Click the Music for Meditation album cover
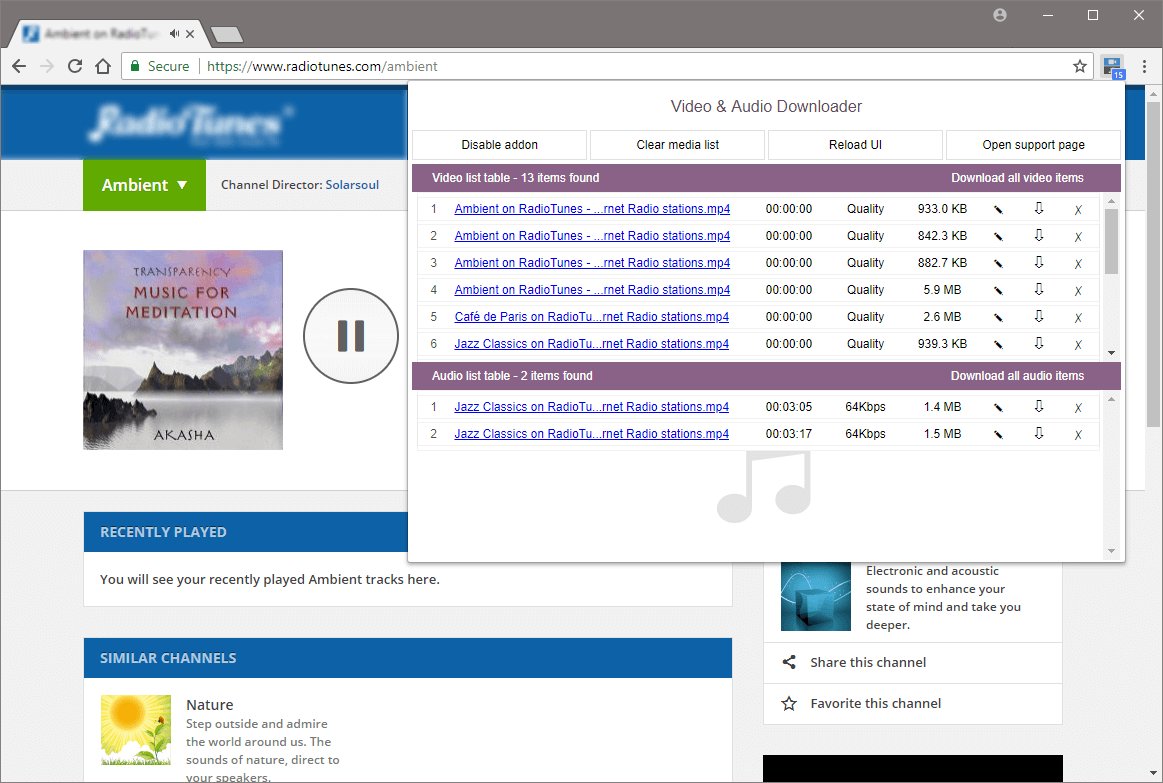1163x783 pixels. 182,350
